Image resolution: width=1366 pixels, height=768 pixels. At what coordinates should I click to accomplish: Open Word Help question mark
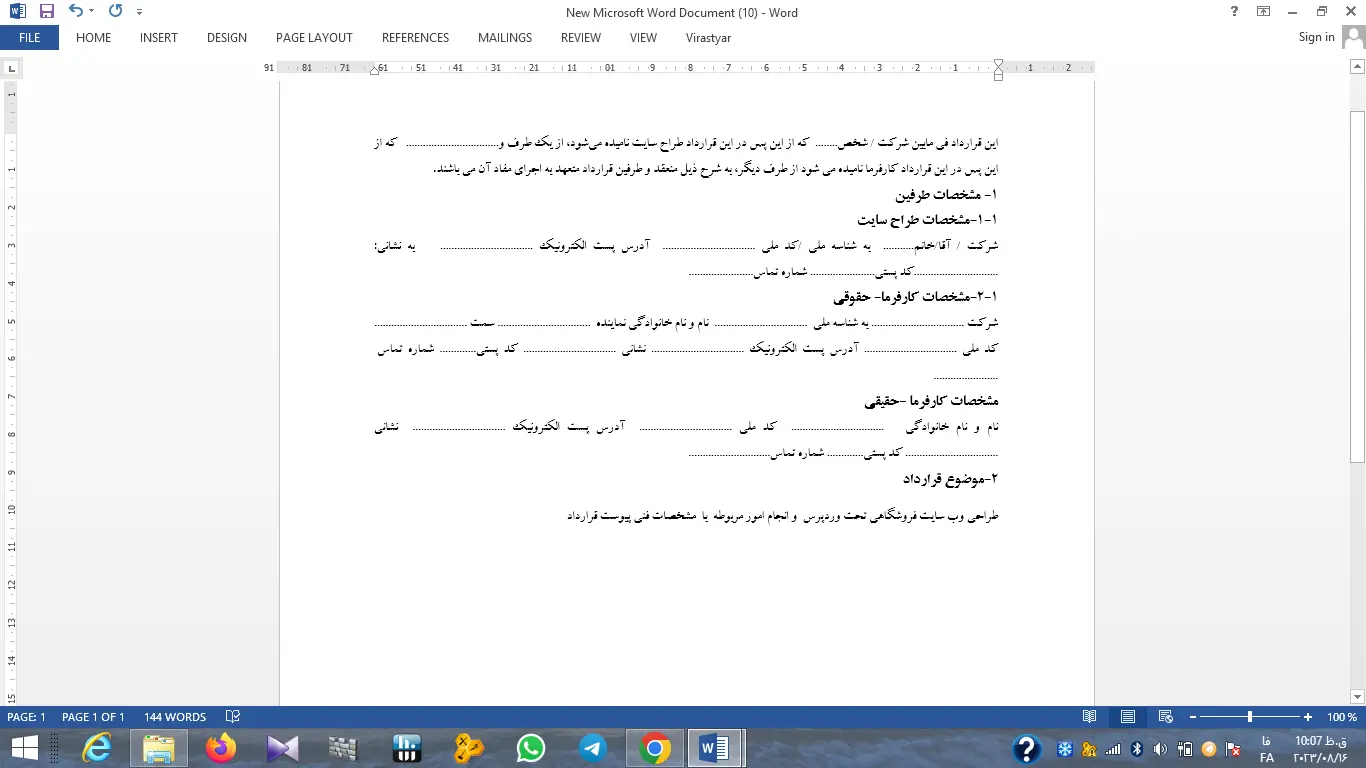pos(1234,12)
